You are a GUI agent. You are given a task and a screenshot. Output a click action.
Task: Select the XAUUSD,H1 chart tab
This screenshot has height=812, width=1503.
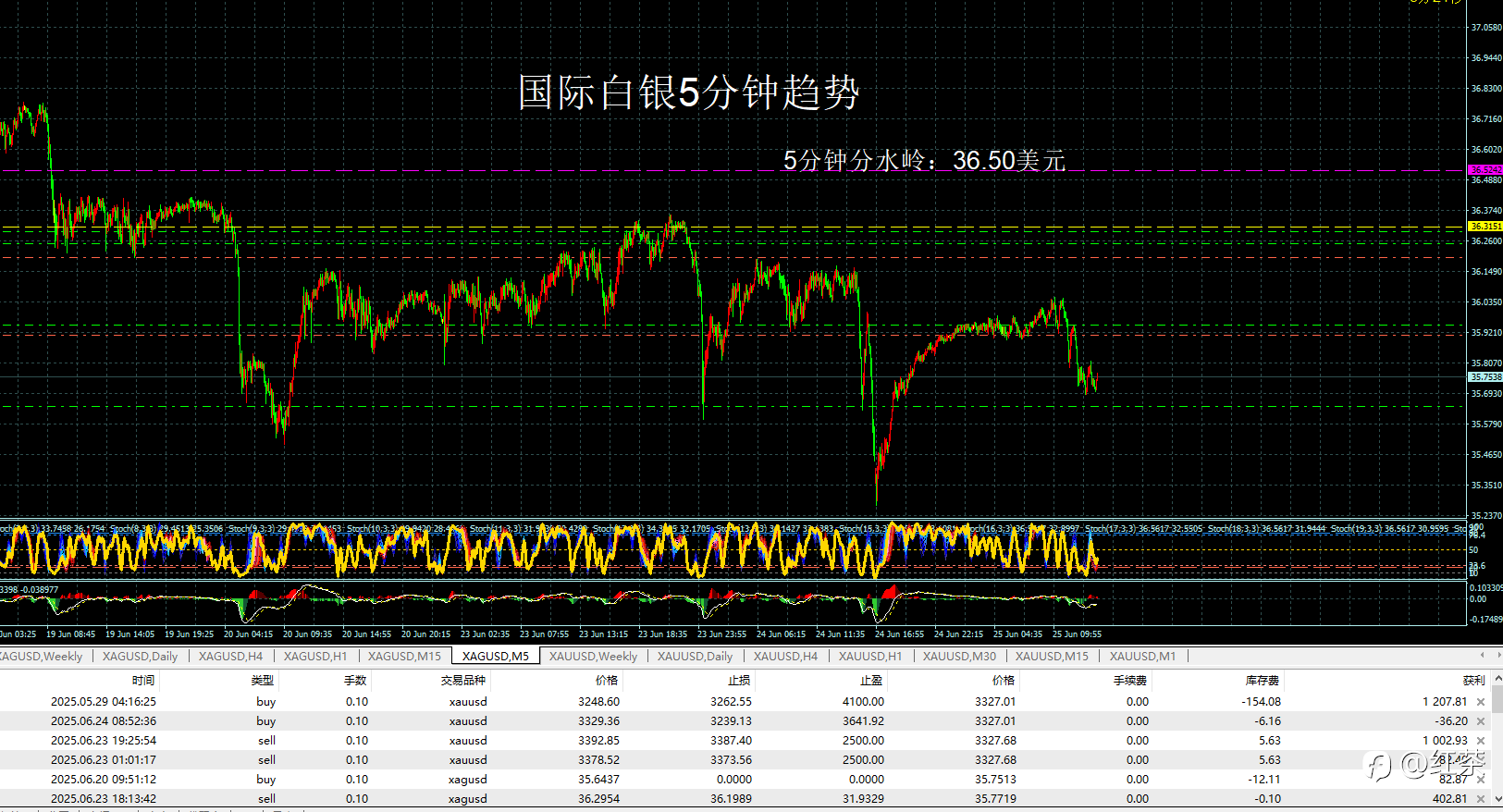(869, 656)
